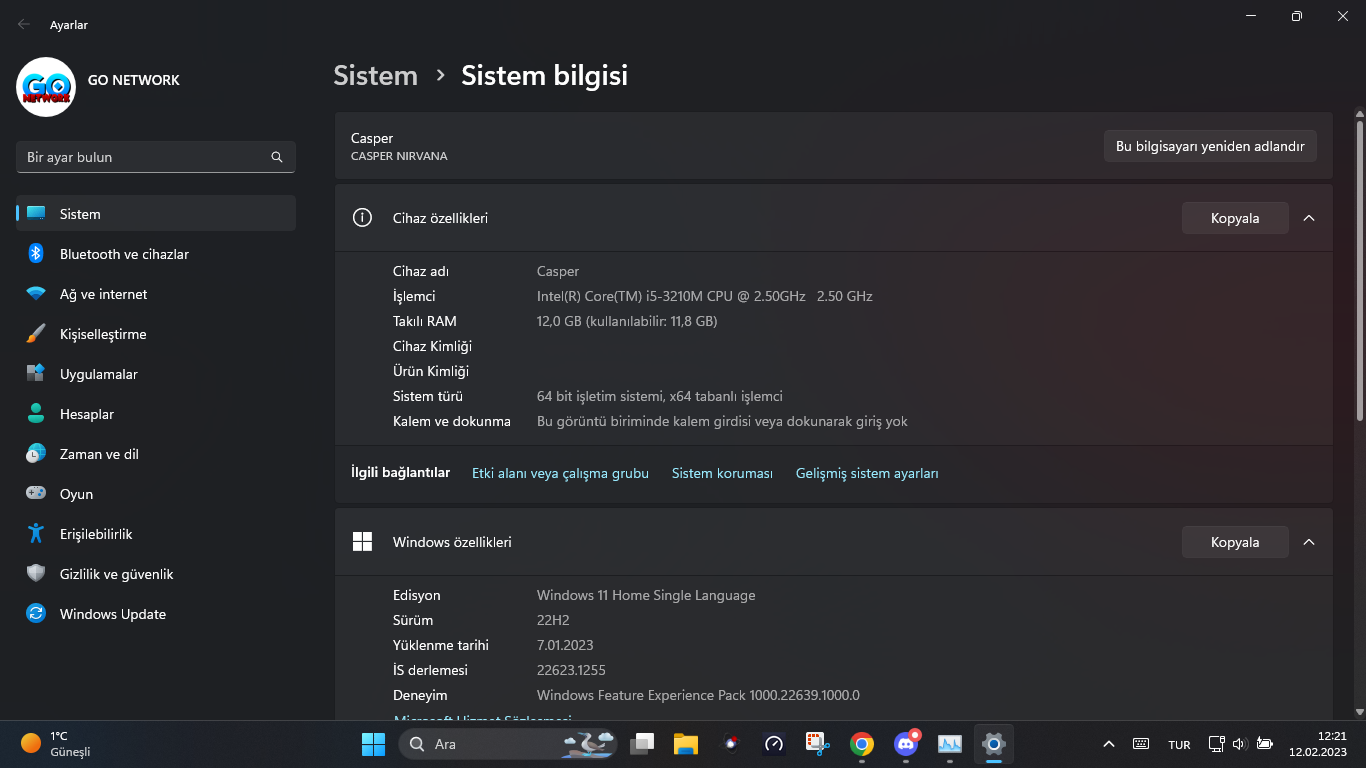Open the performance monitor graph app on taskbar

click(949, 744)
